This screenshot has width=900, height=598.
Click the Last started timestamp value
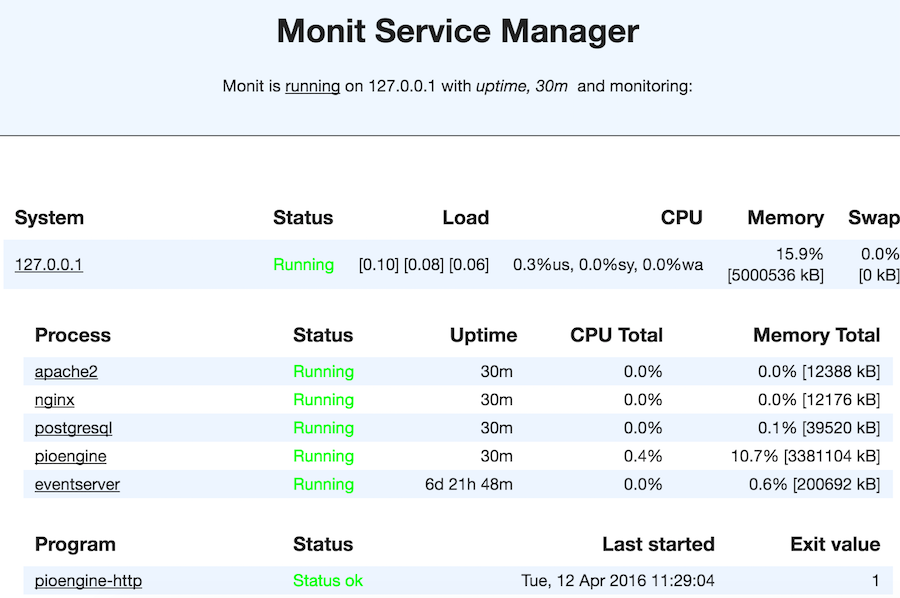pos(618,580)
